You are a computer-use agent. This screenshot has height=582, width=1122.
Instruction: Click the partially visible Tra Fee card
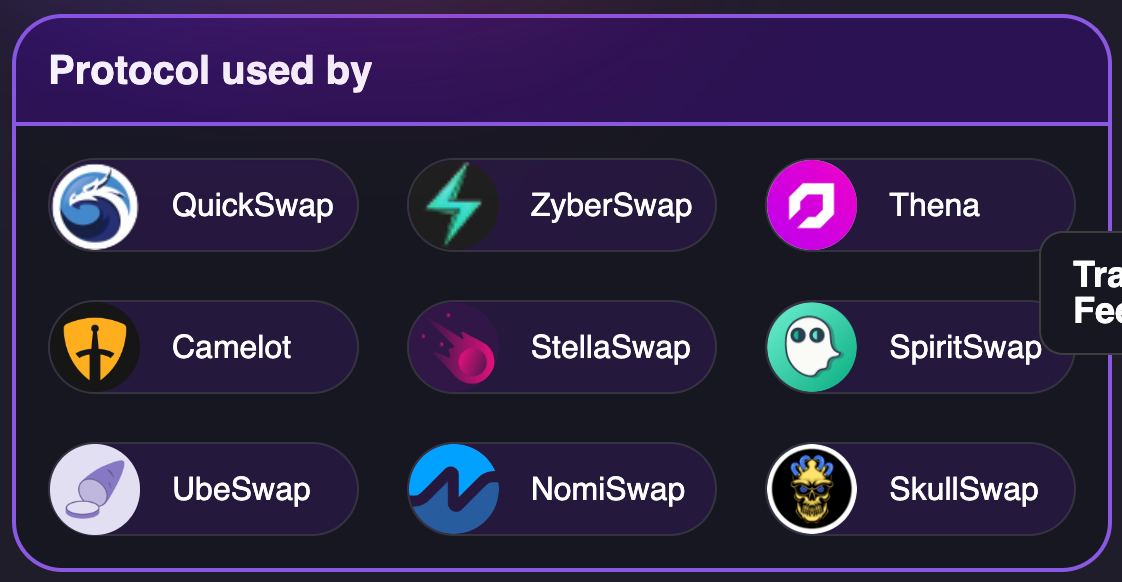pyautogui.click(x=1081, y=293)
